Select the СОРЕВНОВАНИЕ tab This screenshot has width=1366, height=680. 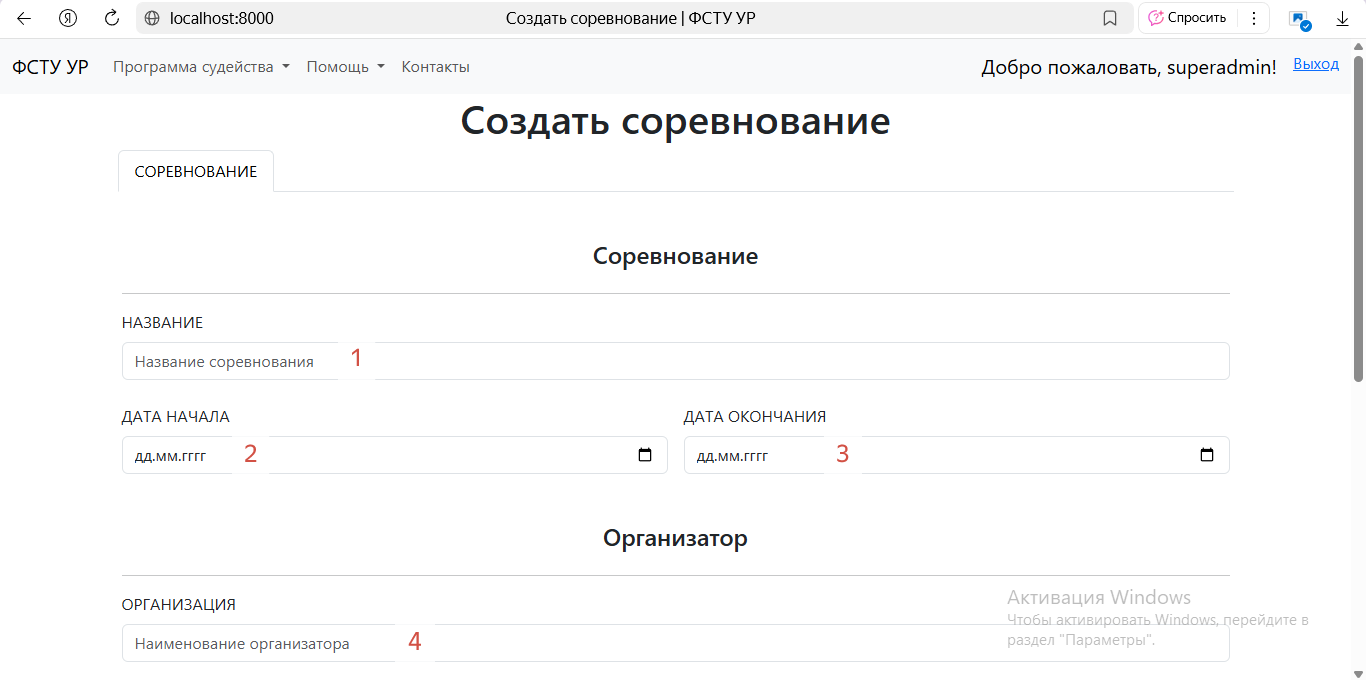click(x=196, y=171)
